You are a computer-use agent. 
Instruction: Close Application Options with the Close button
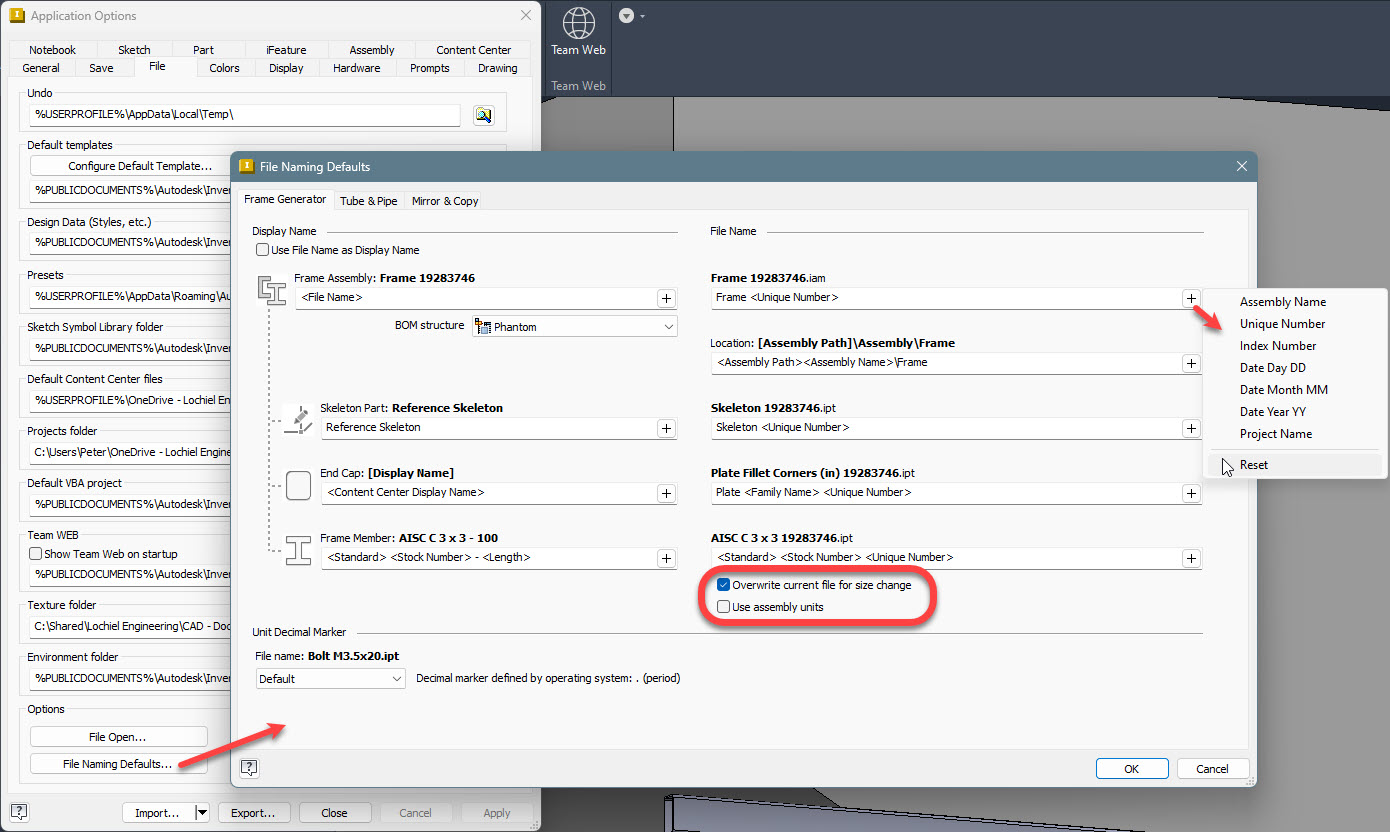(335, 813)
